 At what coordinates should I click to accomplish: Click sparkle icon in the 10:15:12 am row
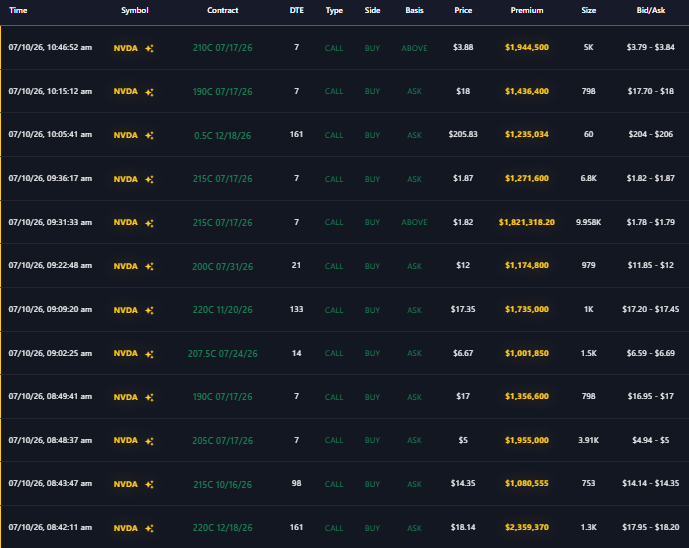pos(149,92)
